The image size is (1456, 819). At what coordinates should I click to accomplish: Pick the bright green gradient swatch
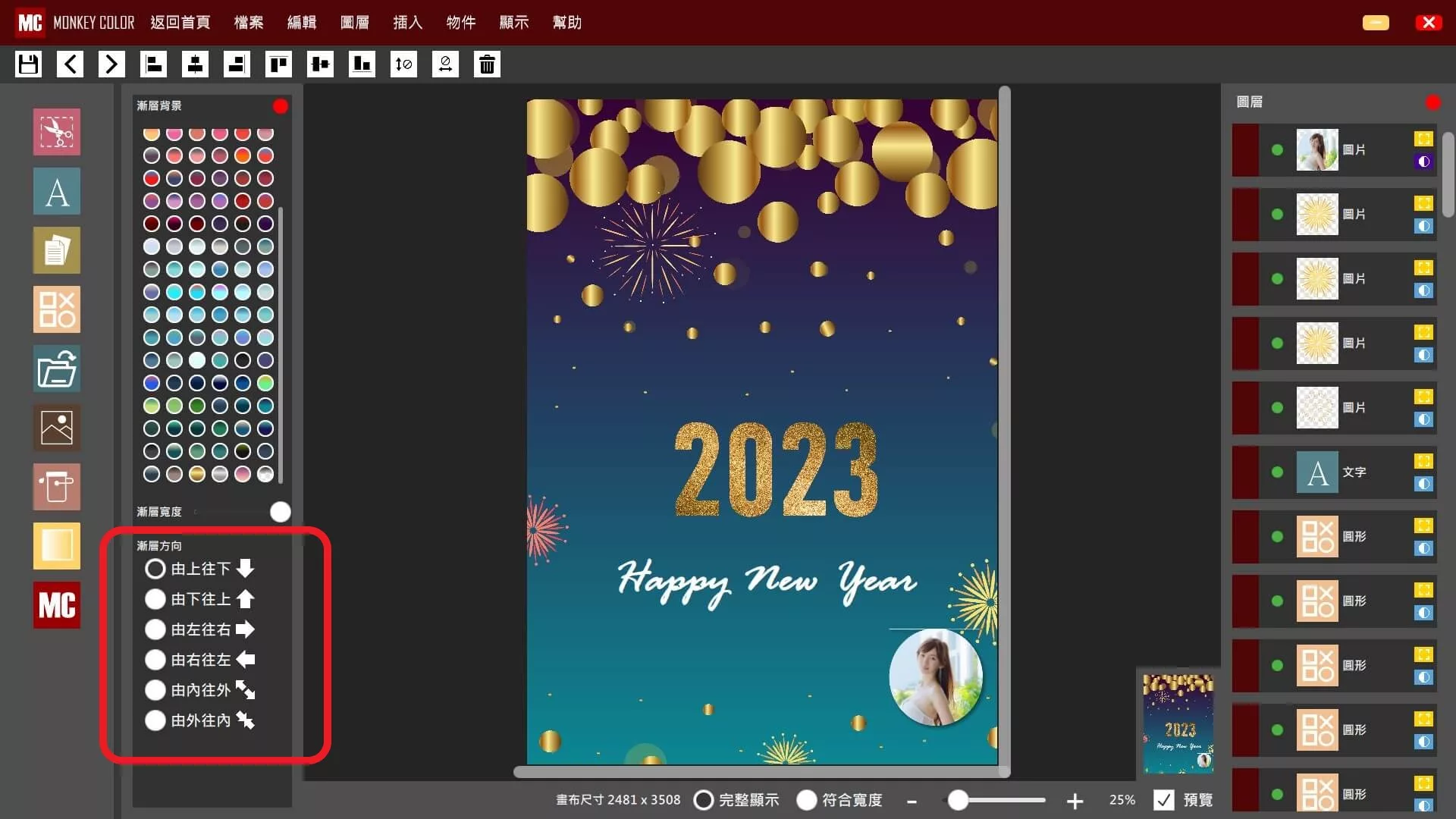click(x=265, y=383)
